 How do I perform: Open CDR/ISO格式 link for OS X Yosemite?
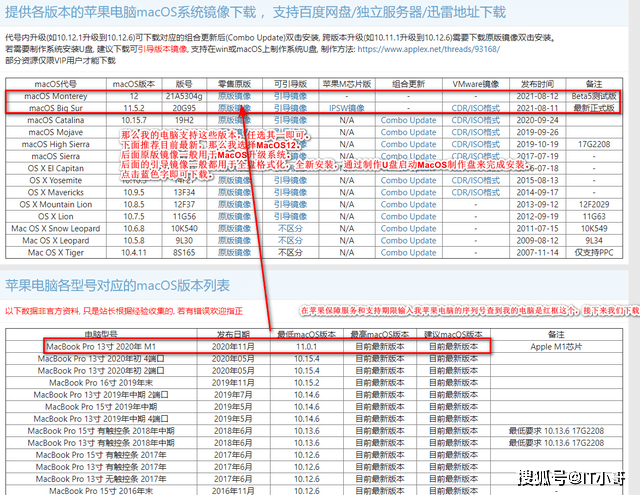[x=476, y=180]
